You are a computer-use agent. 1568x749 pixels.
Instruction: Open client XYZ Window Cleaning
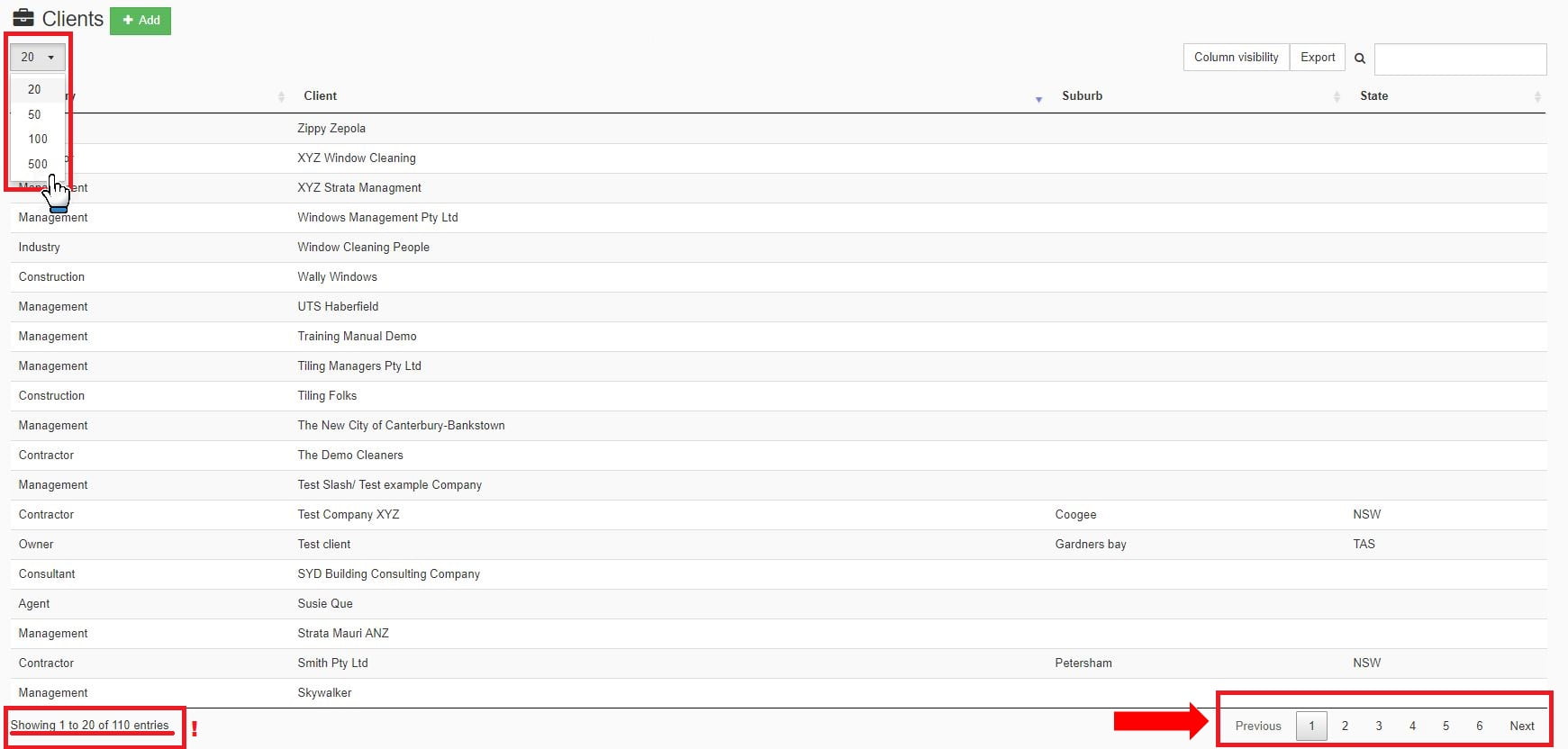(x=357, y=158)
